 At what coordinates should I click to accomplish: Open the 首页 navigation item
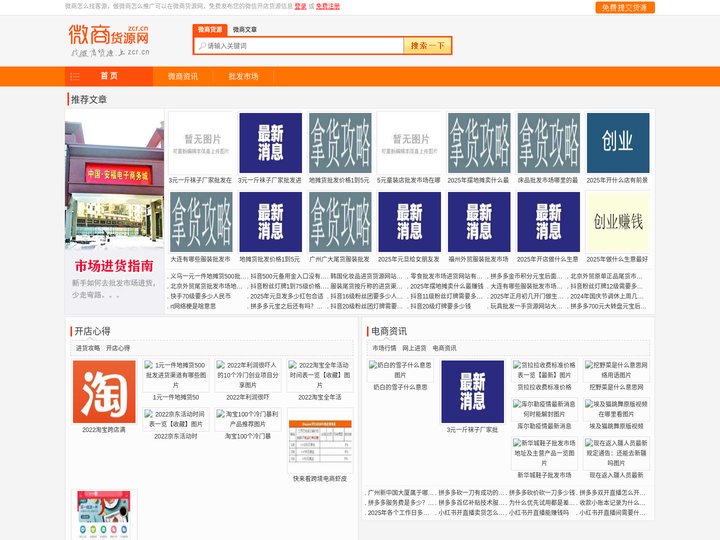coord(109,76)
